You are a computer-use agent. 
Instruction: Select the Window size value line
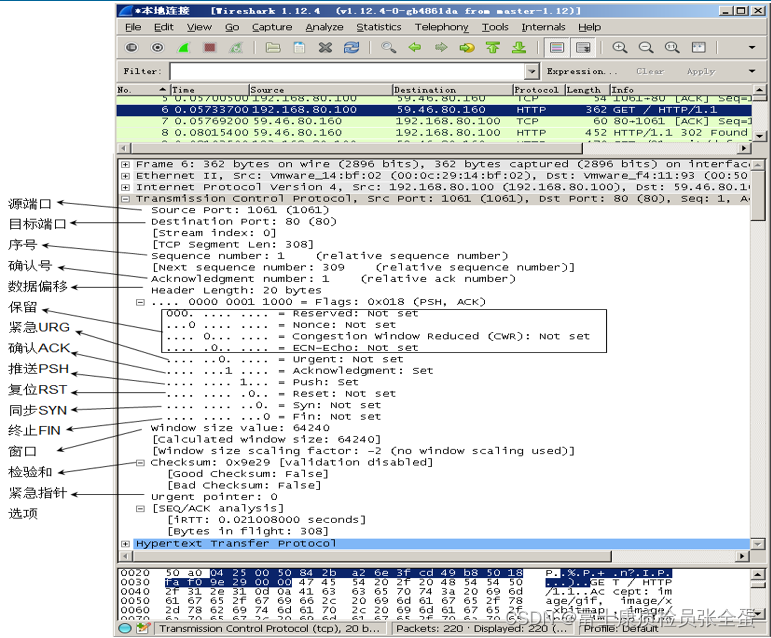click(x=240, y=428)
